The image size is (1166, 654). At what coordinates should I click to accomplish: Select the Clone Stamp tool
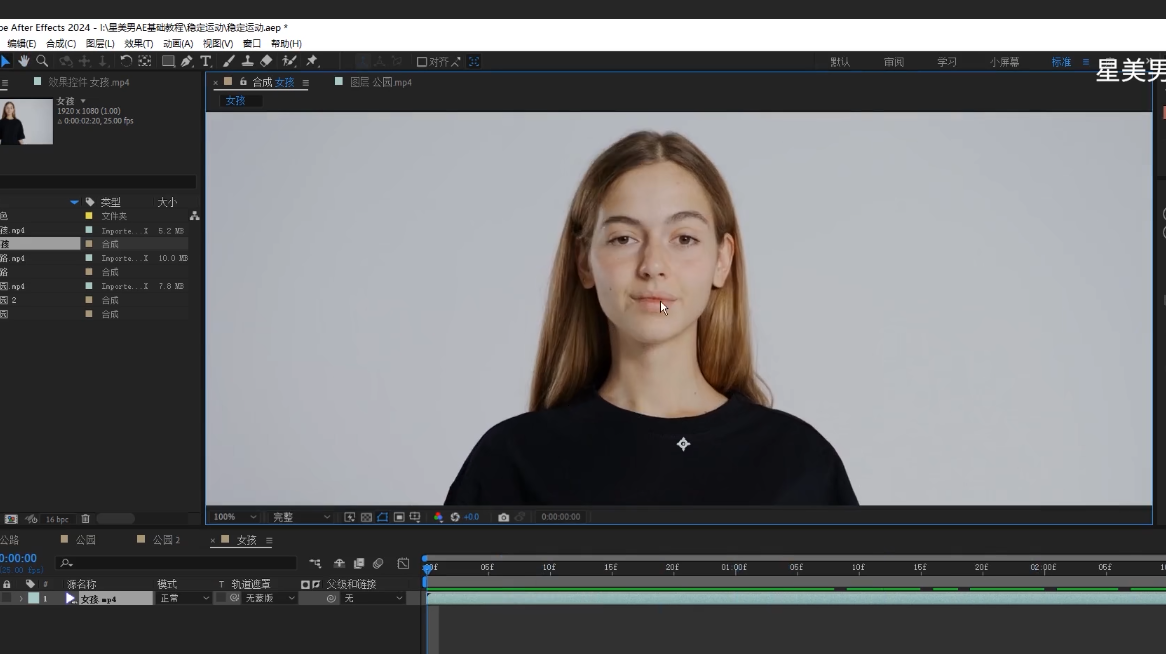click(247, 62)
